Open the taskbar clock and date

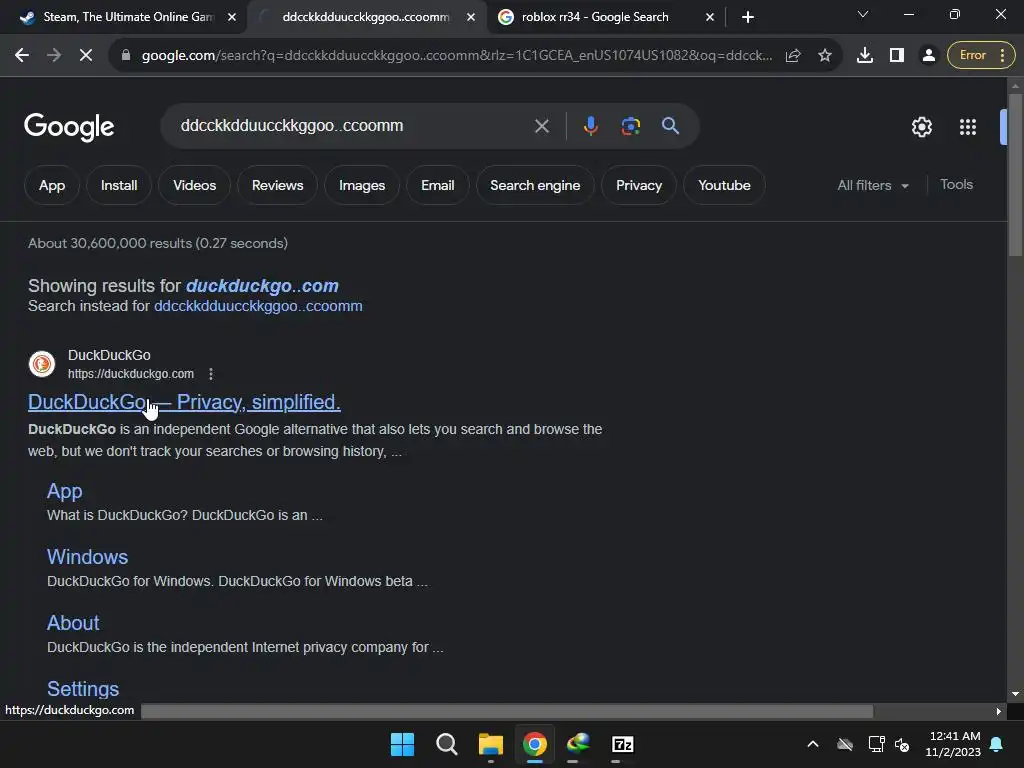tap(953, 744)
